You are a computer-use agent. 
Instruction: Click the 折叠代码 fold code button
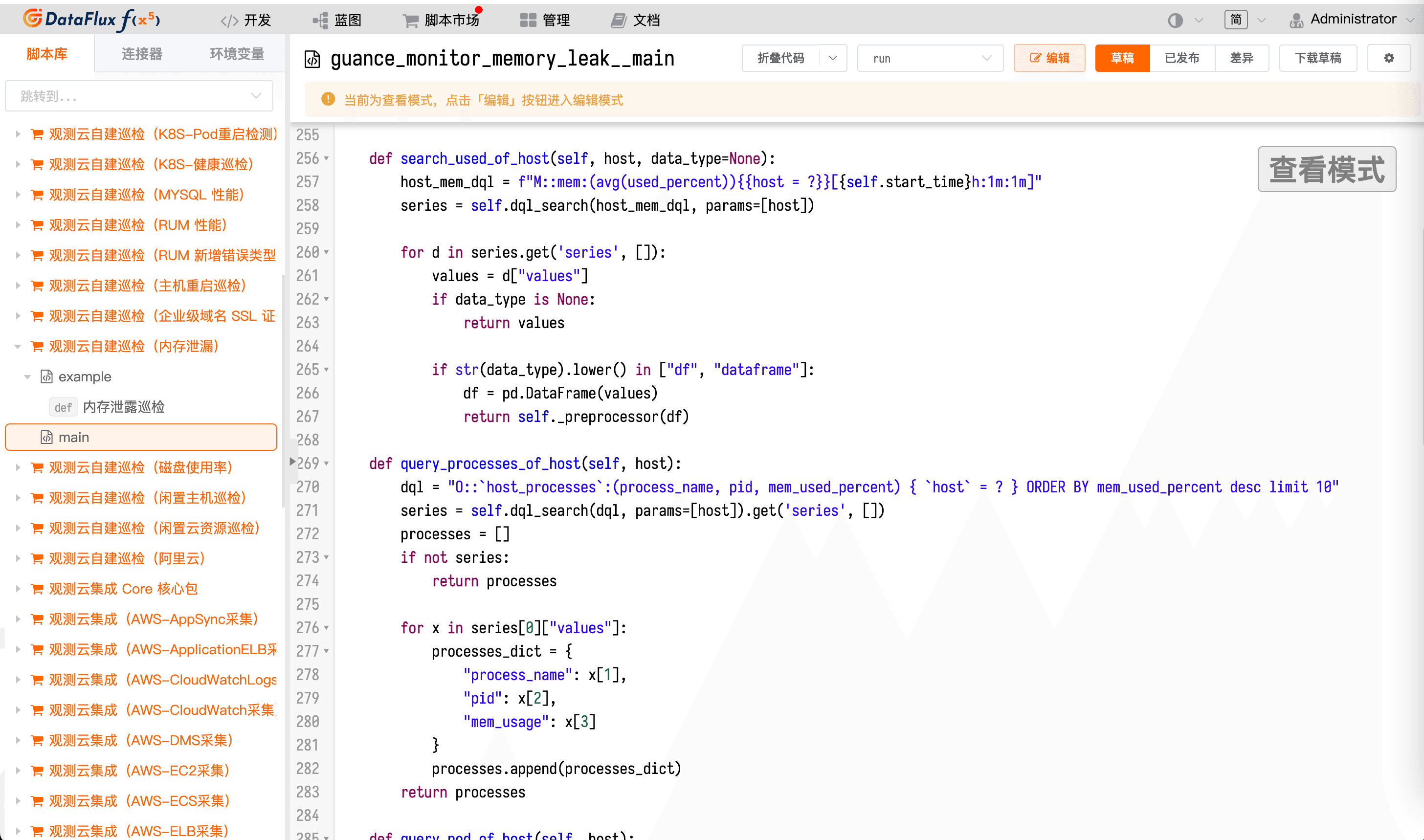[x=780, y=58]
